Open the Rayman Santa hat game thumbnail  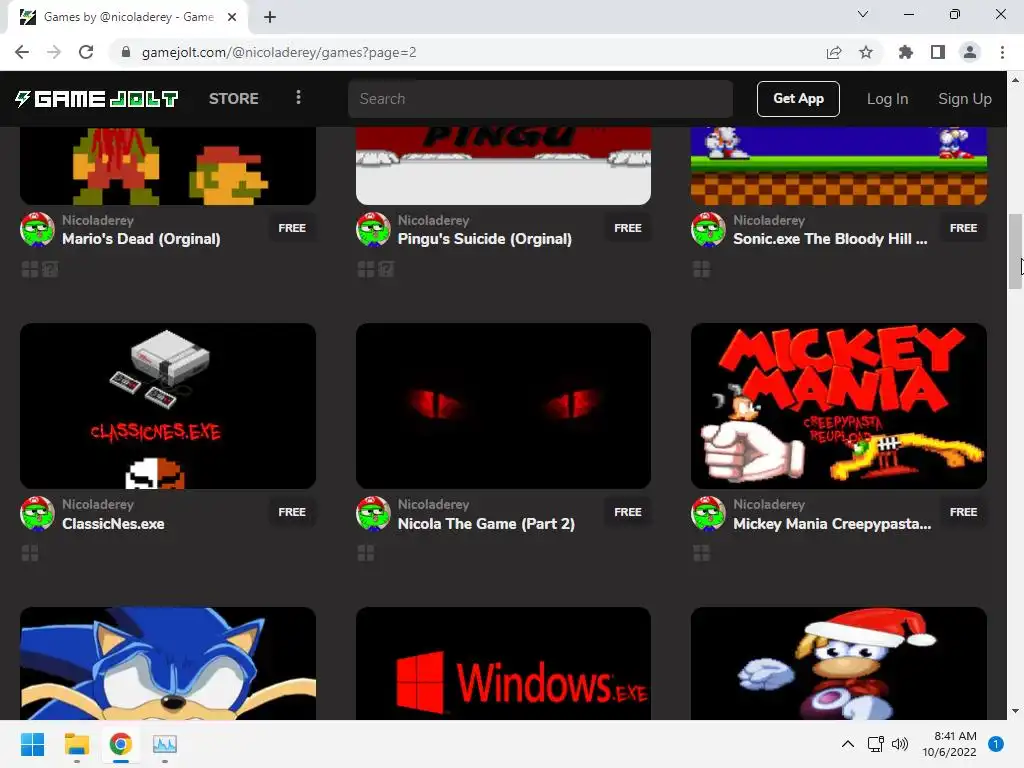[839, 664]
